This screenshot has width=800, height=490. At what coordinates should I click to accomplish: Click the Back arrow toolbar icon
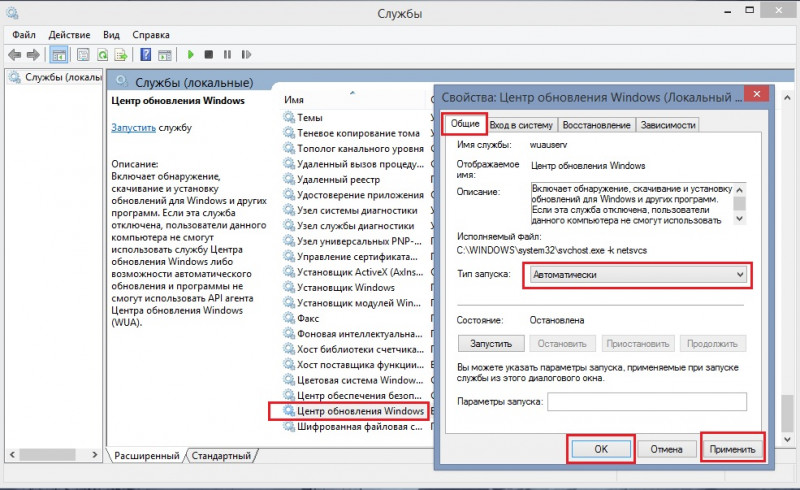coord(14,55)
